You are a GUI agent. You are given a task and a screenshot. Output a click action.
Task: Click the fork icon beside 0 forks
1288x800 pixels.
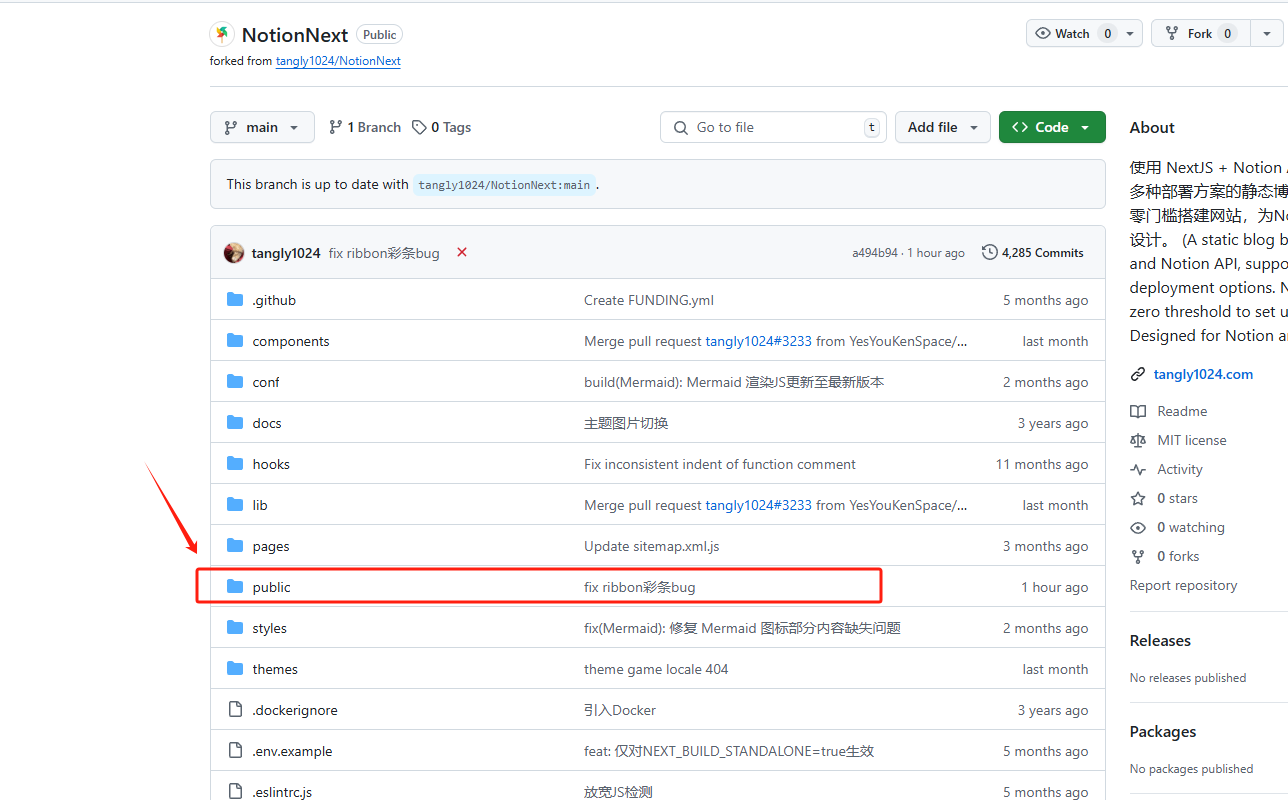point(1138,556)
